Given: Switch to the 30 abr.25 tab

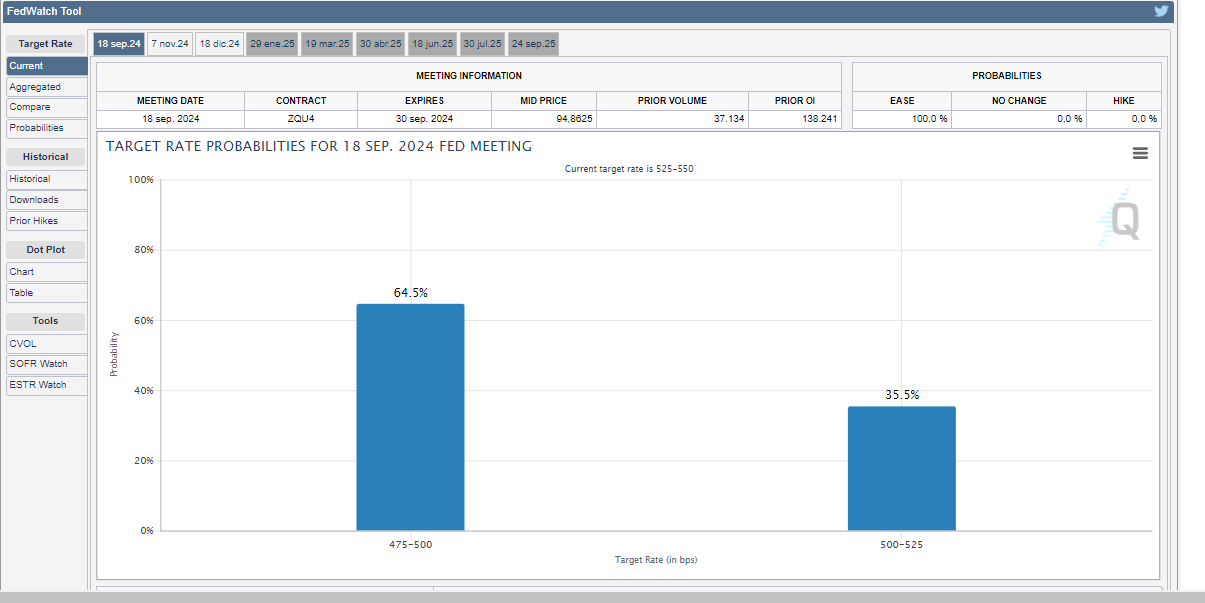Looking at the screenshot, I should coord(380,44).
